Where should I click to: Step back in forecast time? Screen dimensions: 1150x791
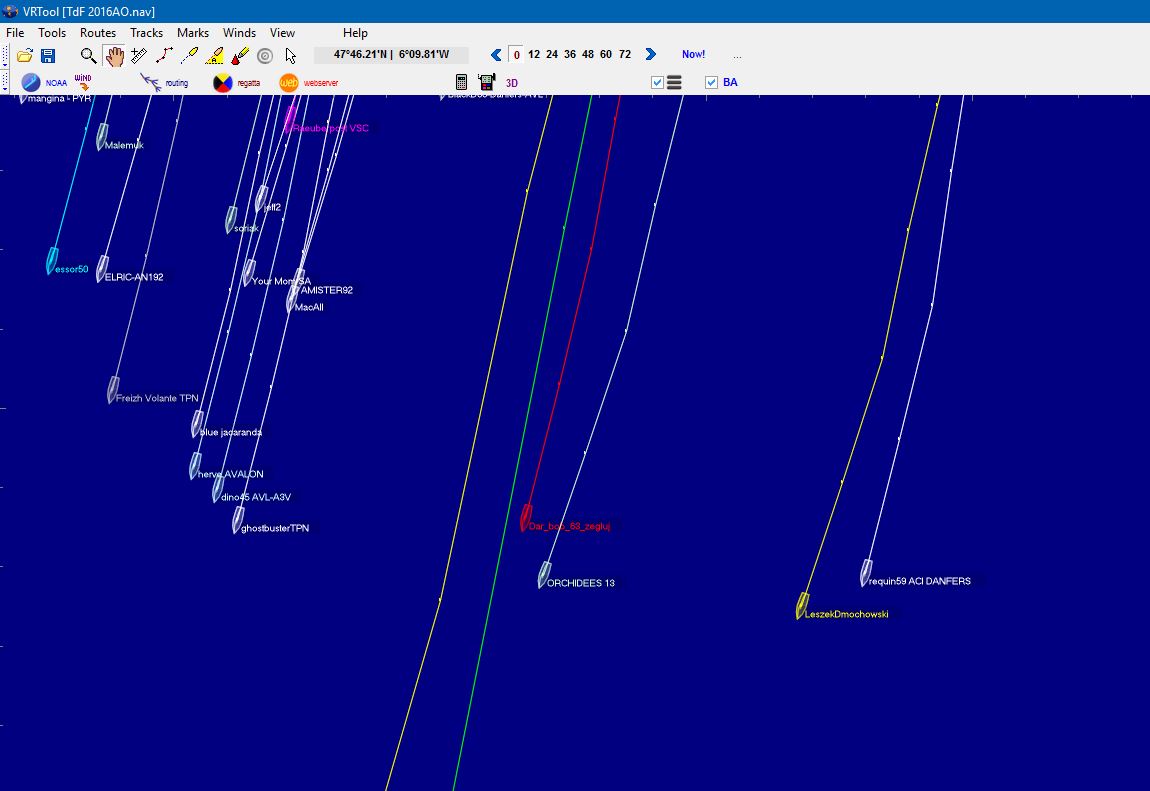coord(496,54)
